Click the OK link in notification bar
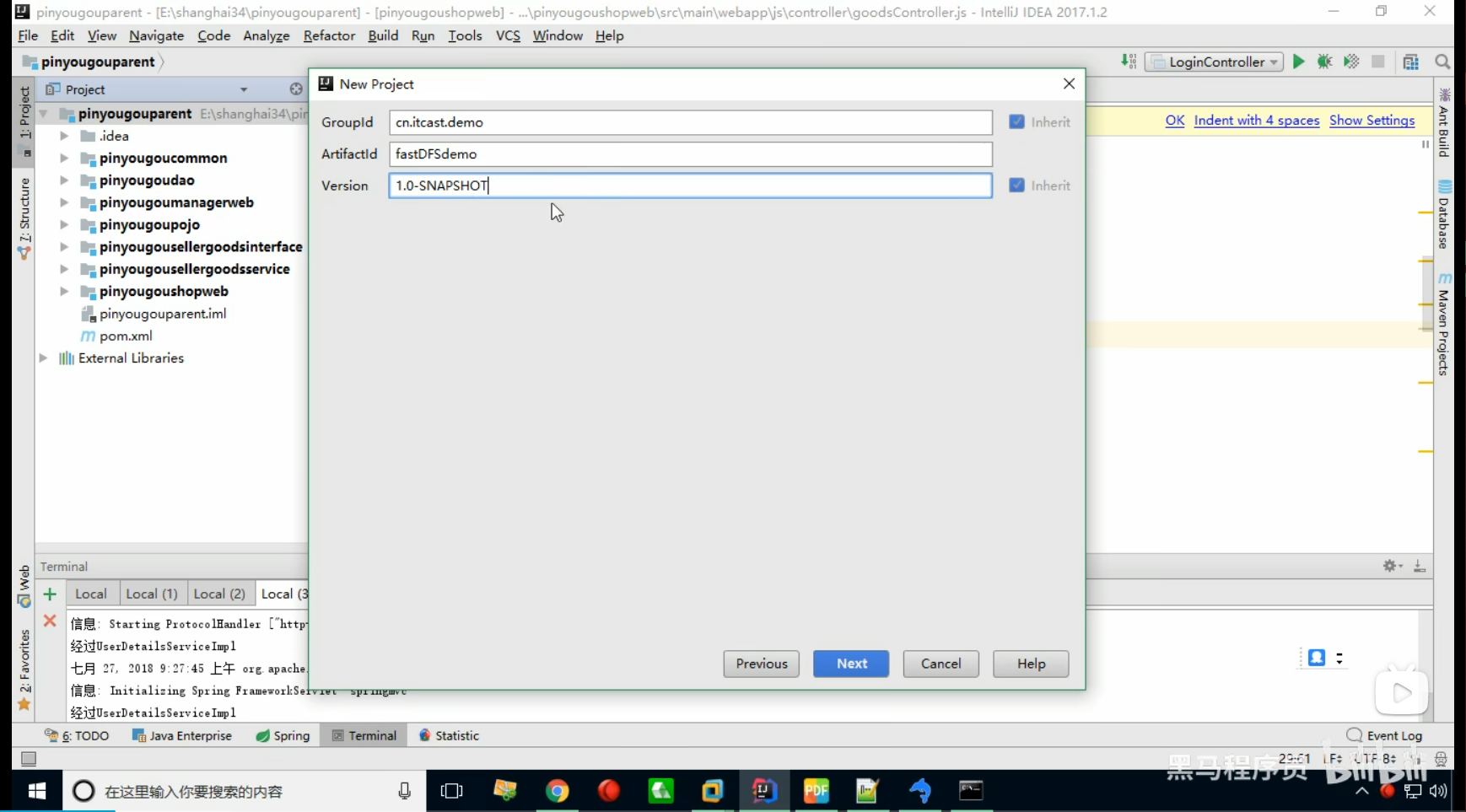Viewport: 1466px width, 812px height. tap(1175, 120)
